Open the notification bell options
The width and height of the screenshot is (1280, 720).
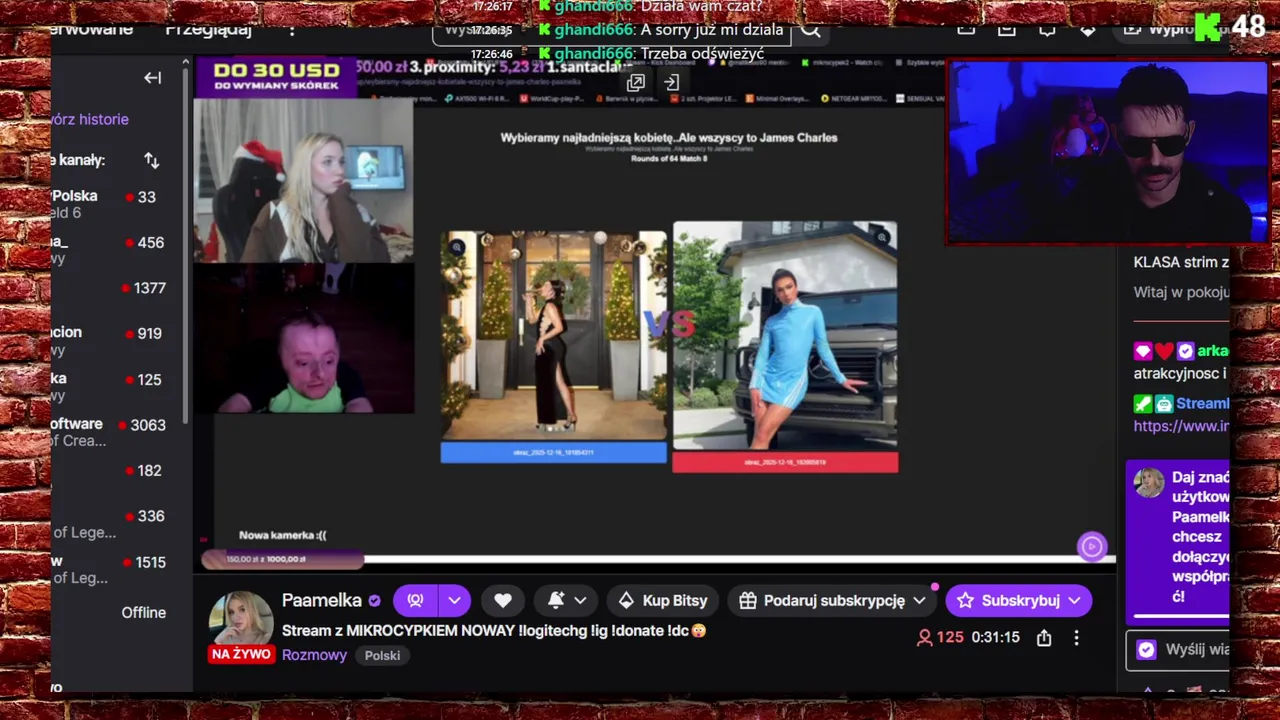pyautogui.click(x=566, y=600)
